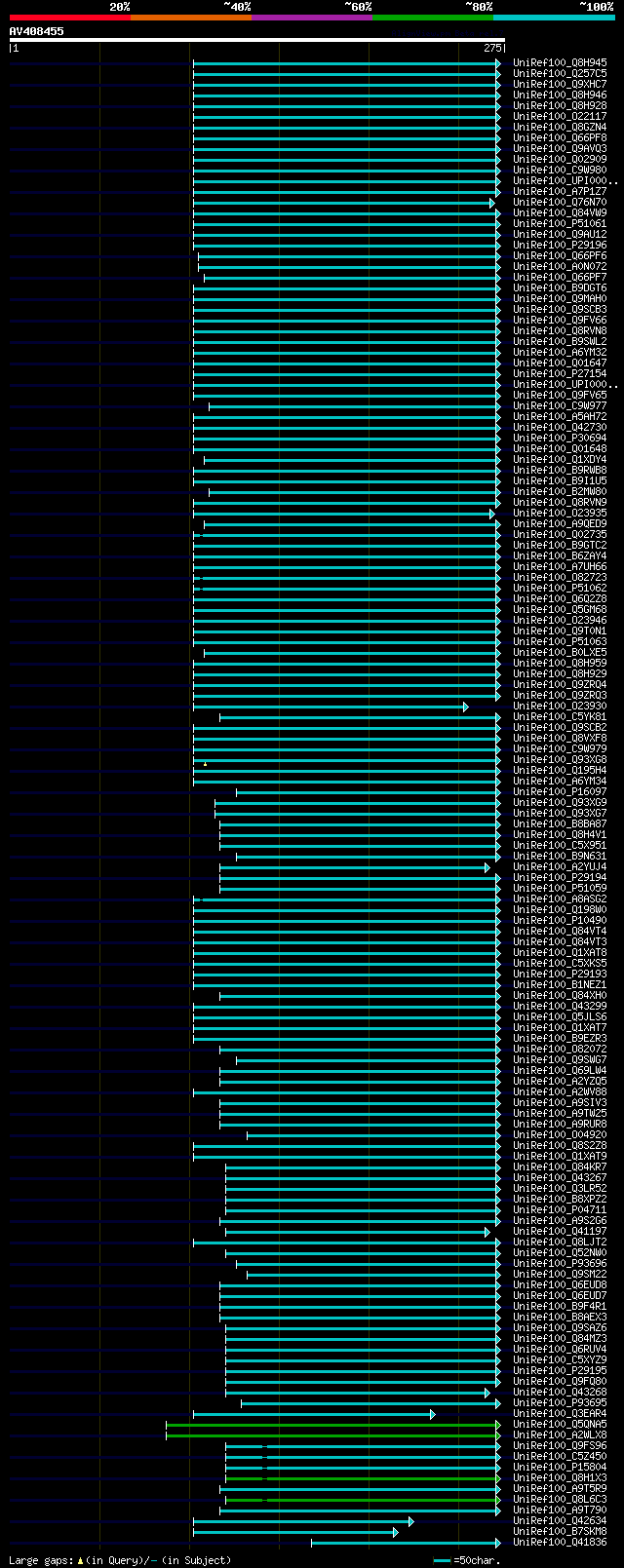Open hit UniRef100_Q8GZN4
Screen dimensions: 624x1568
coord(560,128)
